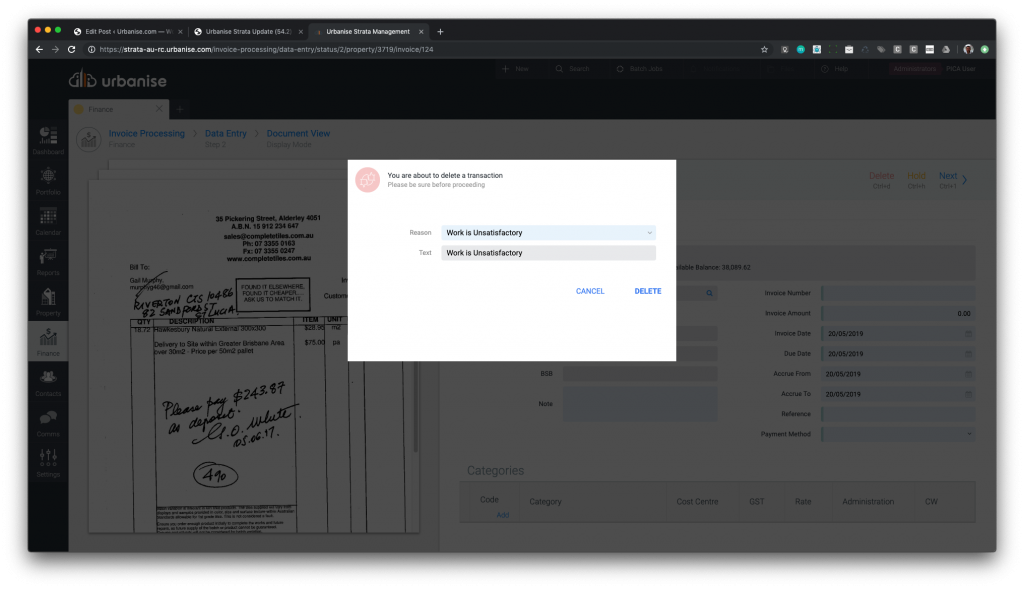The width and height of the screenshot is (1024, 589).
Task: Click the Contacts sidebar icon
Action: click(x=48, y=381)
